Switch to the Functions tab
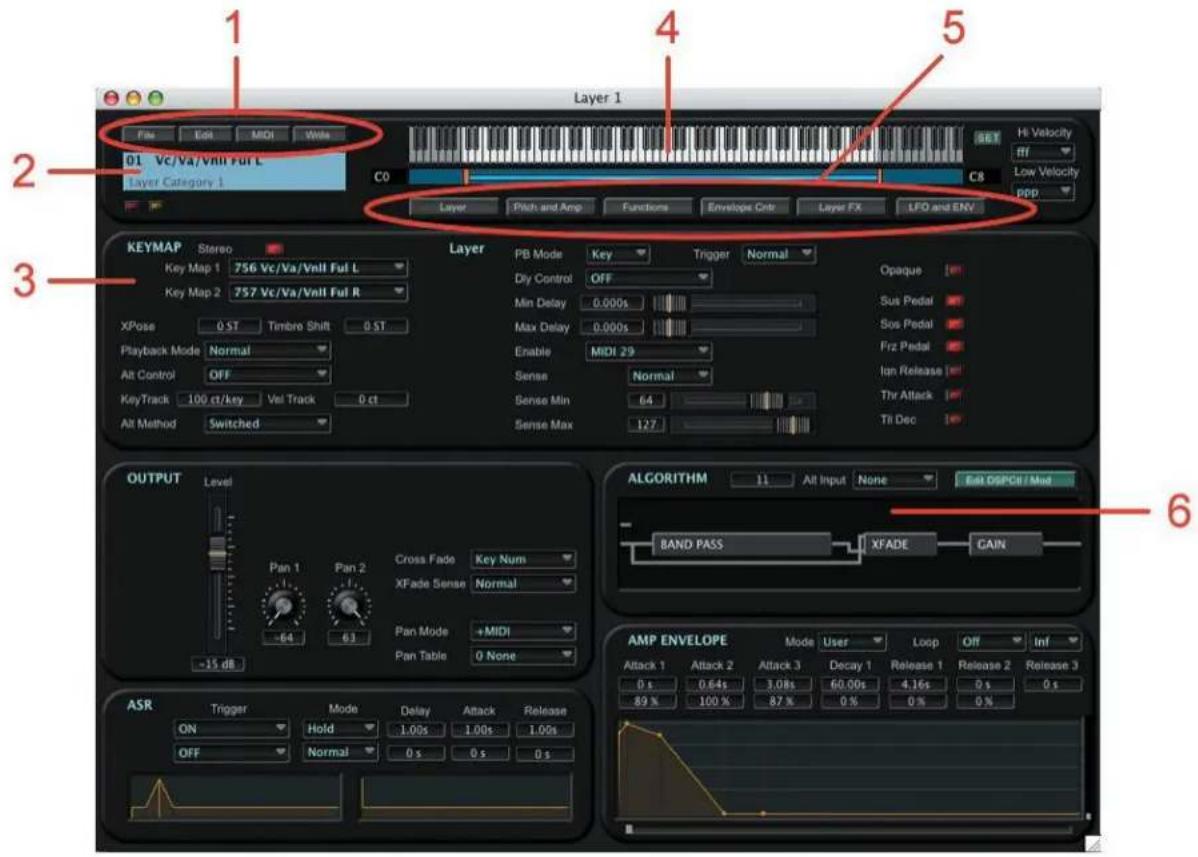 coord(646,207)
